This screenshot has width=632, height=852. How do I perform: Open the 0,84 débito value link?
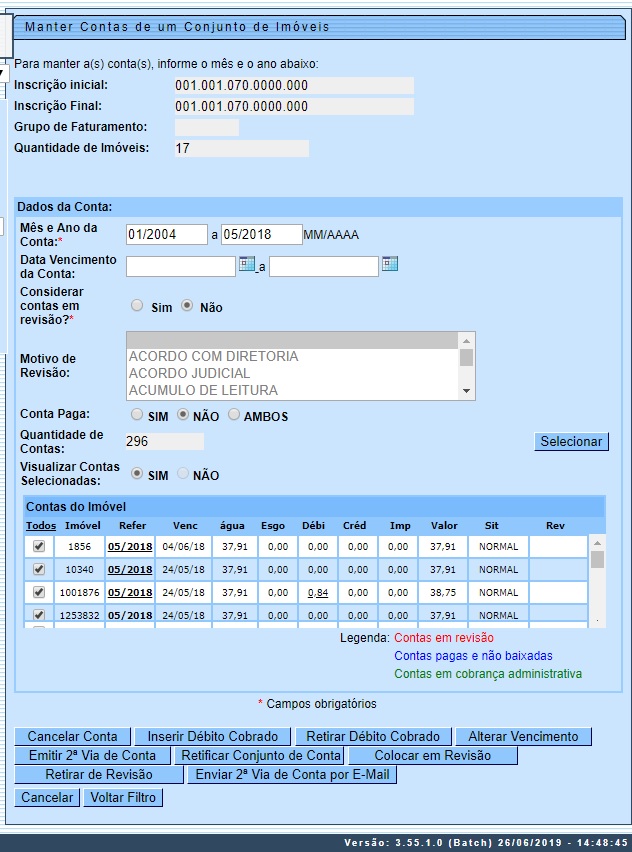tap(318, 592)
